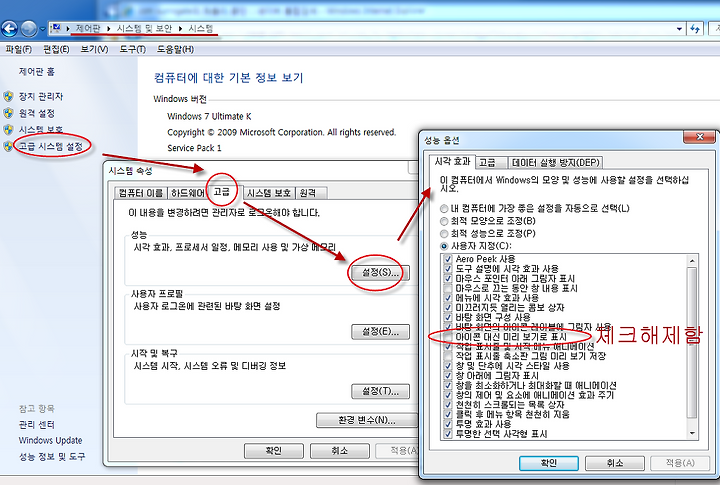Open the Windows Update link
The image size is (720, 485).
click(50, 440)
